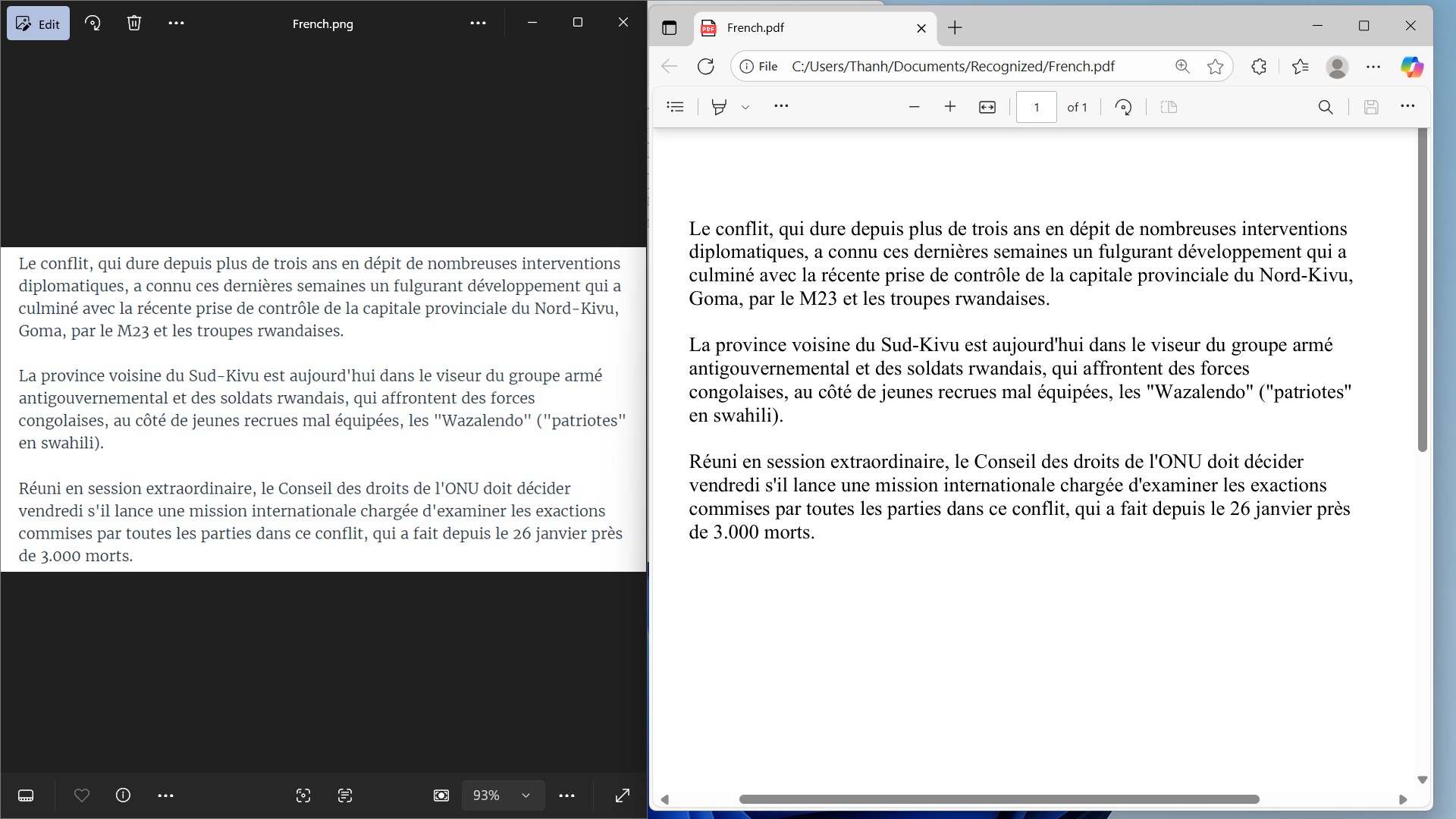
Task: Expand highlight color options dropdown
Action: [745, 107]
